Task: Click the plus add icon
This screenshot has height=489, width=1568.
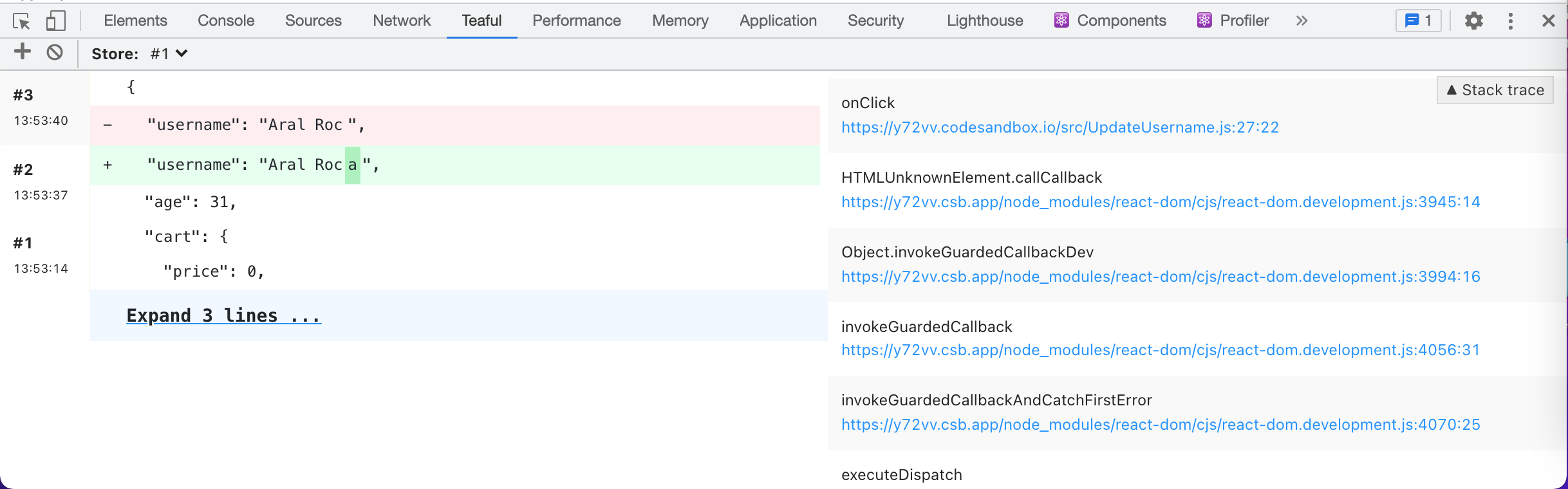Action: pos(23,51)
